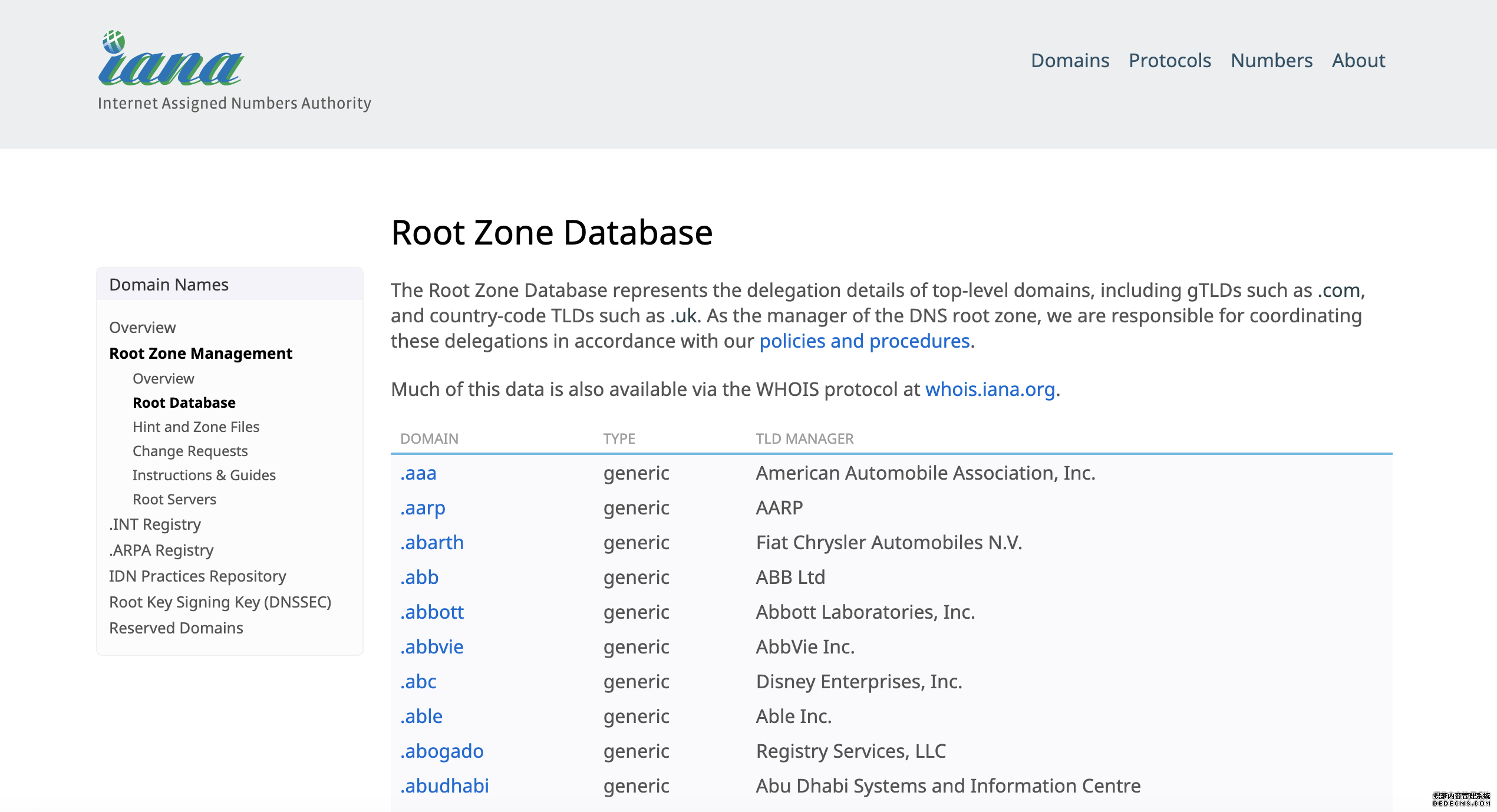
Task: Open the whois.iana.org link
Action: (x=990, y=390)
